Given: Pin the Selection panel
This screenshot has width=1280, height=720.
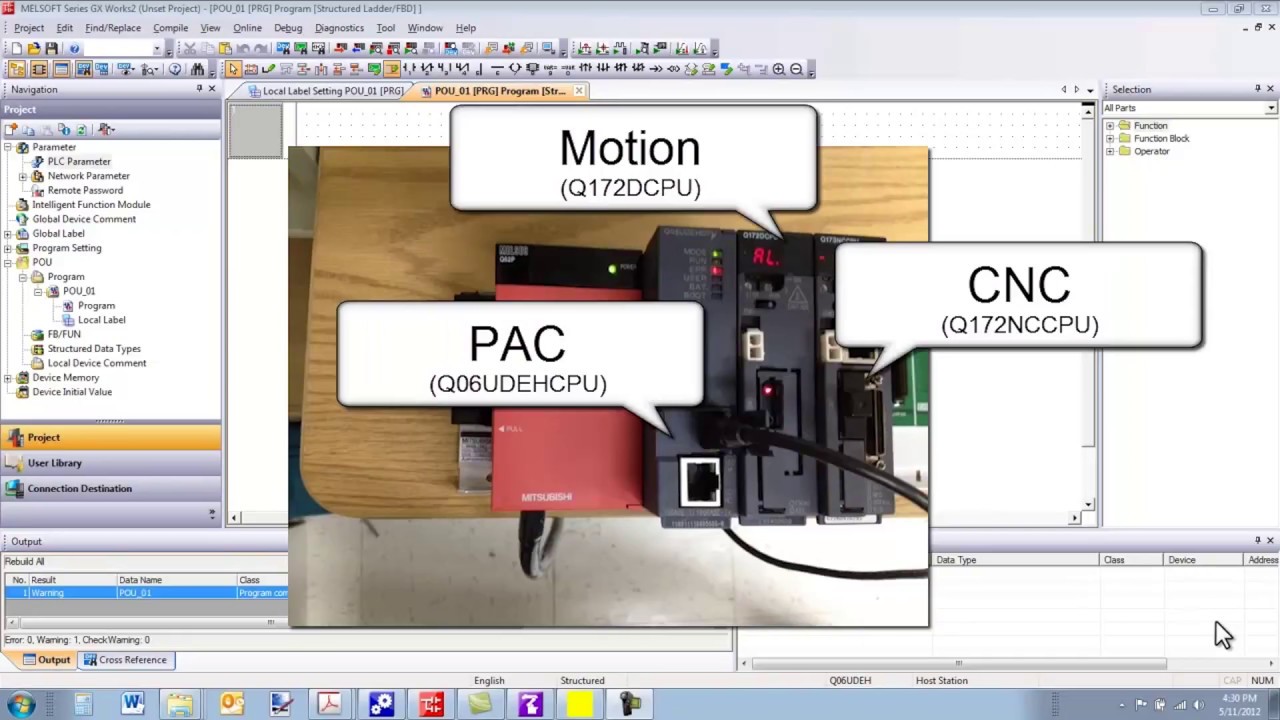Looking at the screenshot, I should (1257, 89).
